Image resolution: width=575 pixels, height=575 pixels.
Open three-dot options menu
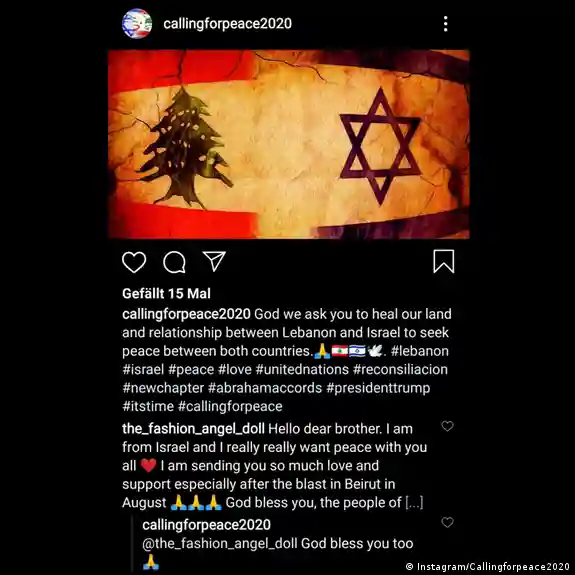tap(446, 24)
